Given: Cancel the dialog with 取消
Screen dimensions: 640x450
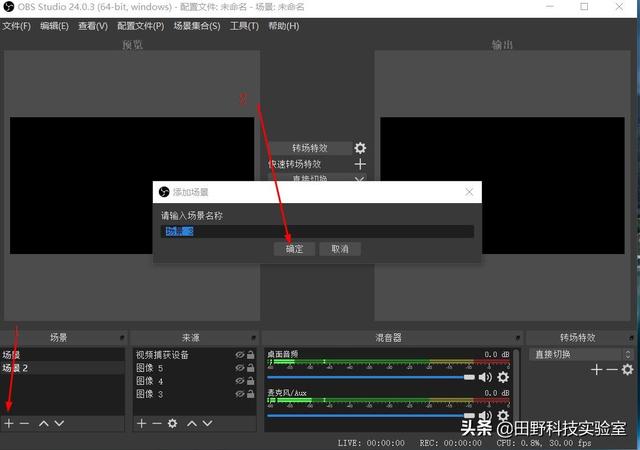Looking at the screenshot, I should (x=340, y=249).
